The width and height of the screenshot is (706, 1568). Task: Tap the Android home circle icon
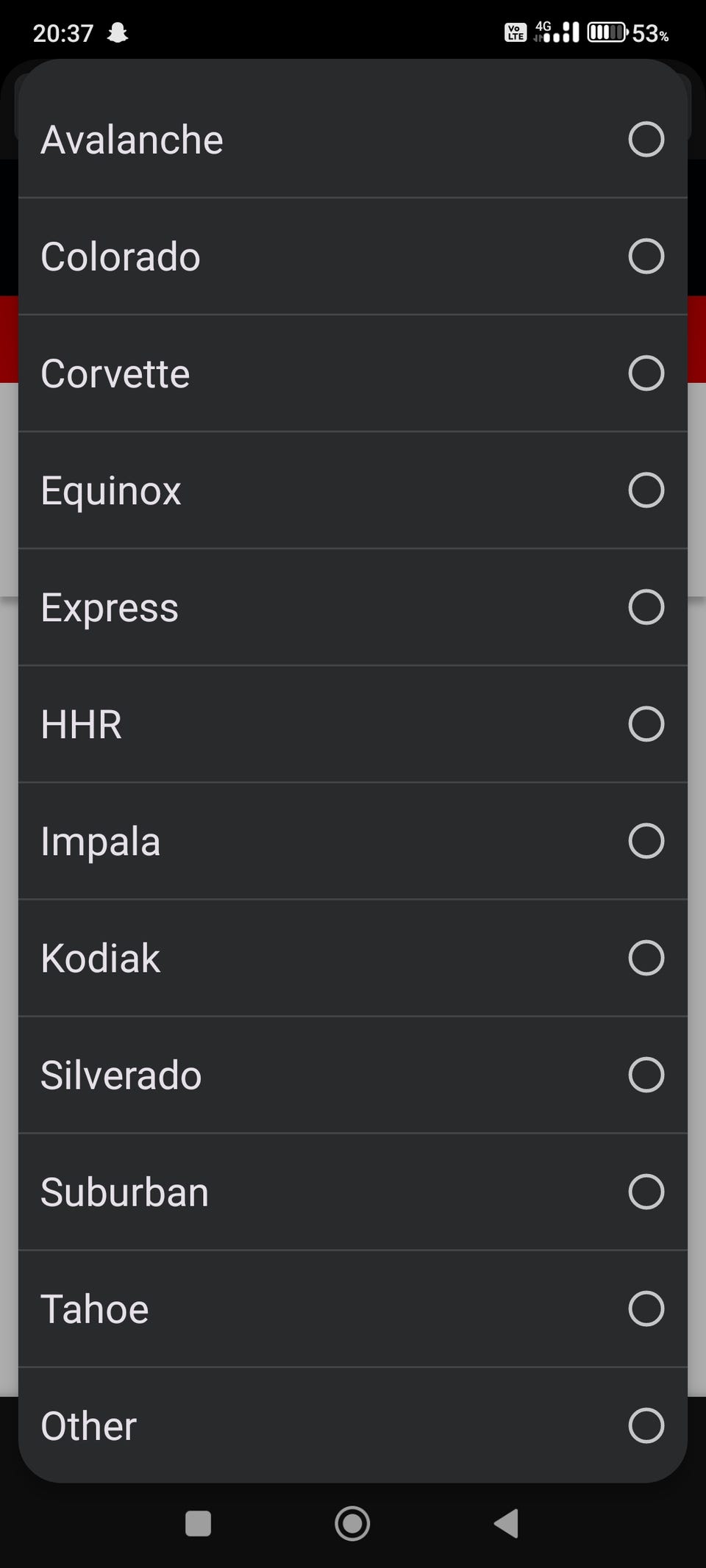tap(352, 1524)
